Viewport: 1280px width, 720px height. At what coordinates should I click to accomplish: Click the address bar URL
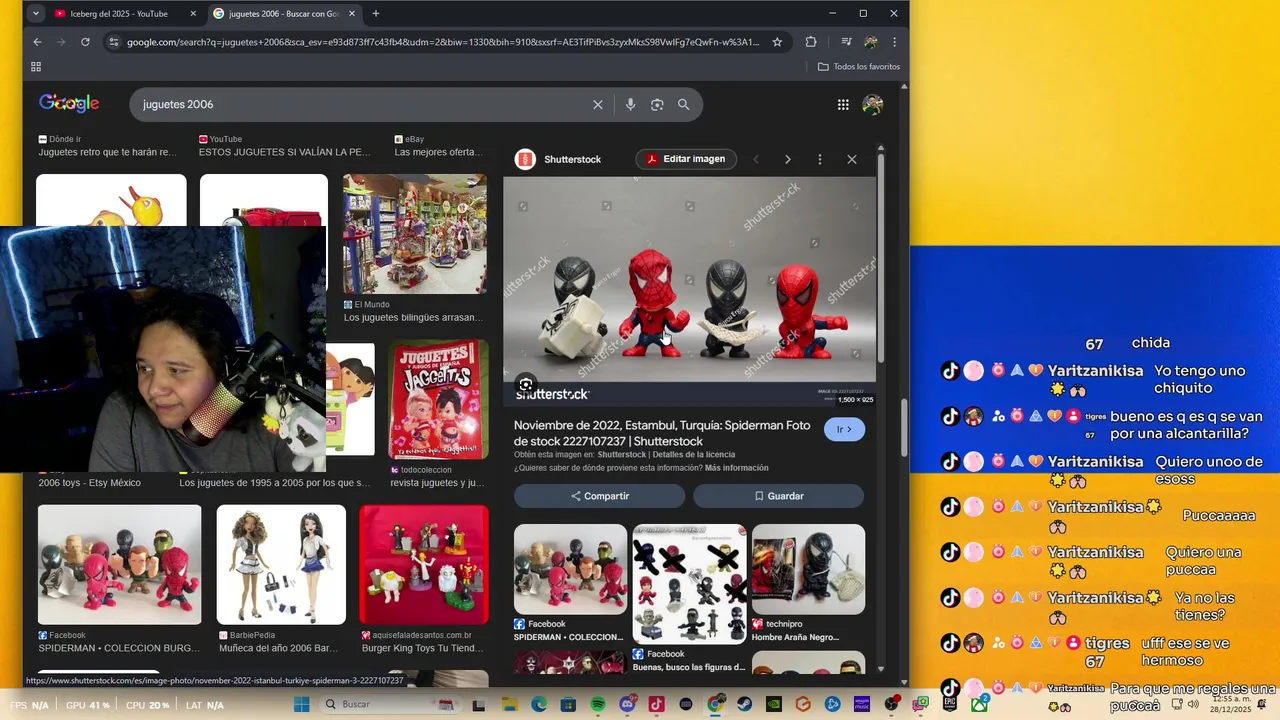[x=443, y=42]
